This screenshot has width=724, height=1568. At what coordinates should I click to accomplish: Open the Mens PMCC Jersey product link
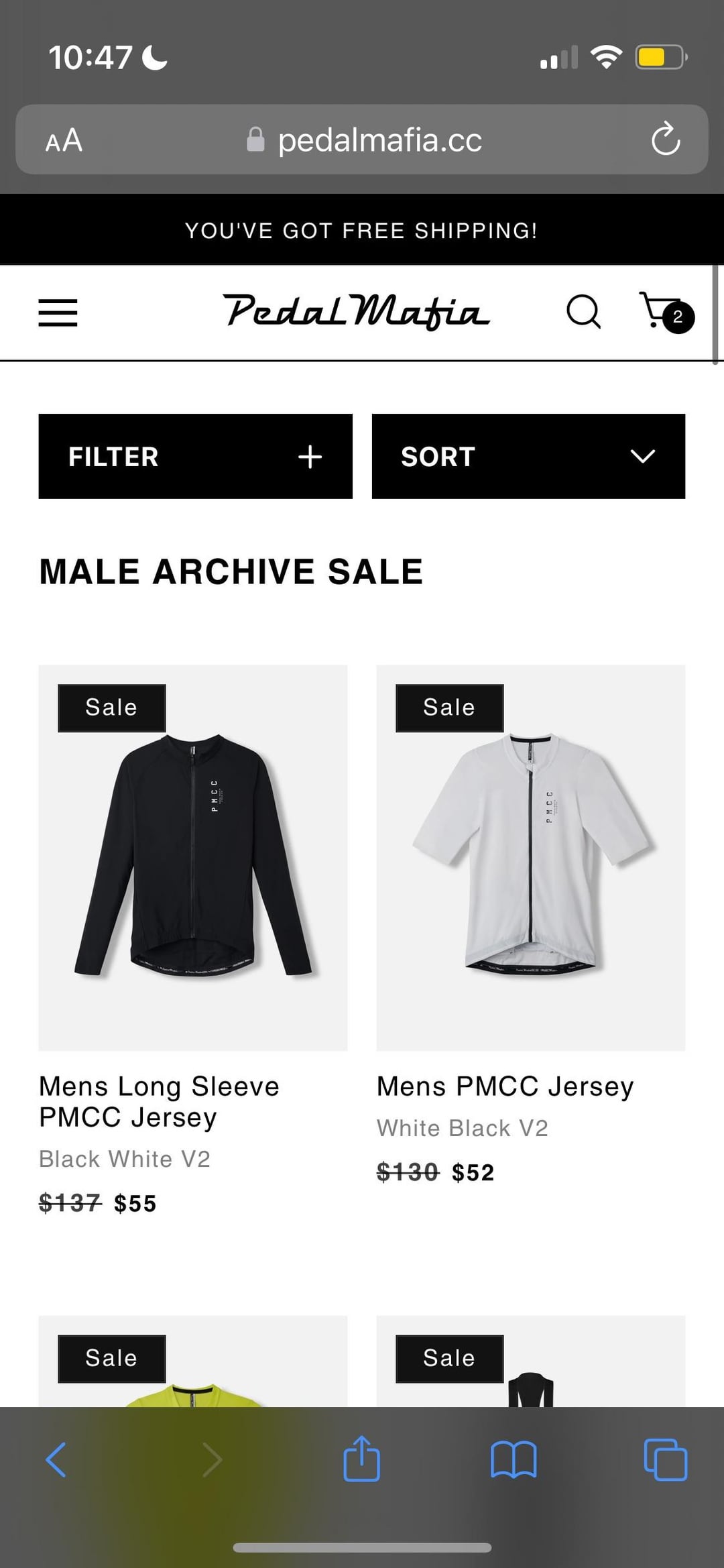click(x=505, y=1086)
